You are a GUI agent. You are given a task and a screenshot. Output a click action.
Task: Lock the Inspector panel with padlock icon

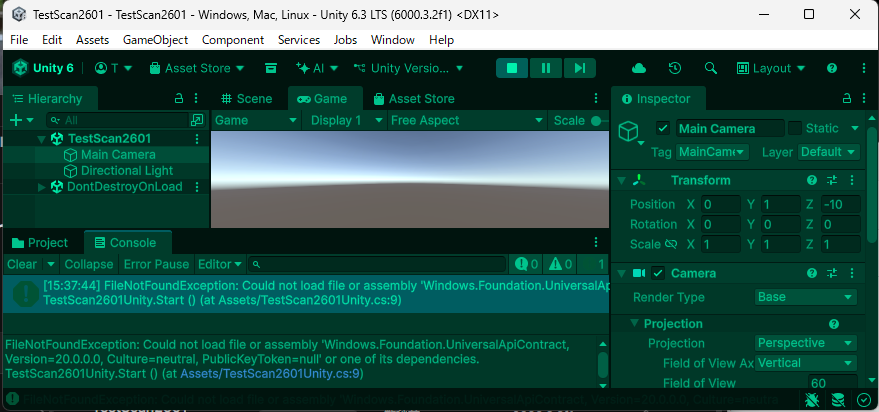coord(835,99)
